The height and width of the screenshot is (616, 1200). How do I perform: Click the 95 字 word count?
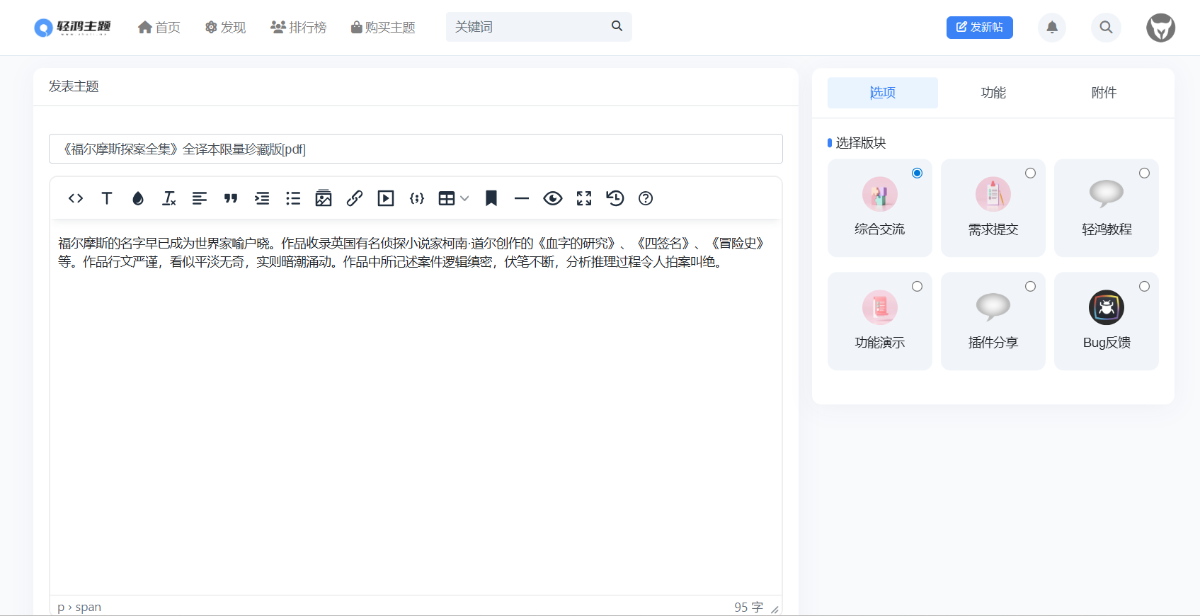pos(748,607)
